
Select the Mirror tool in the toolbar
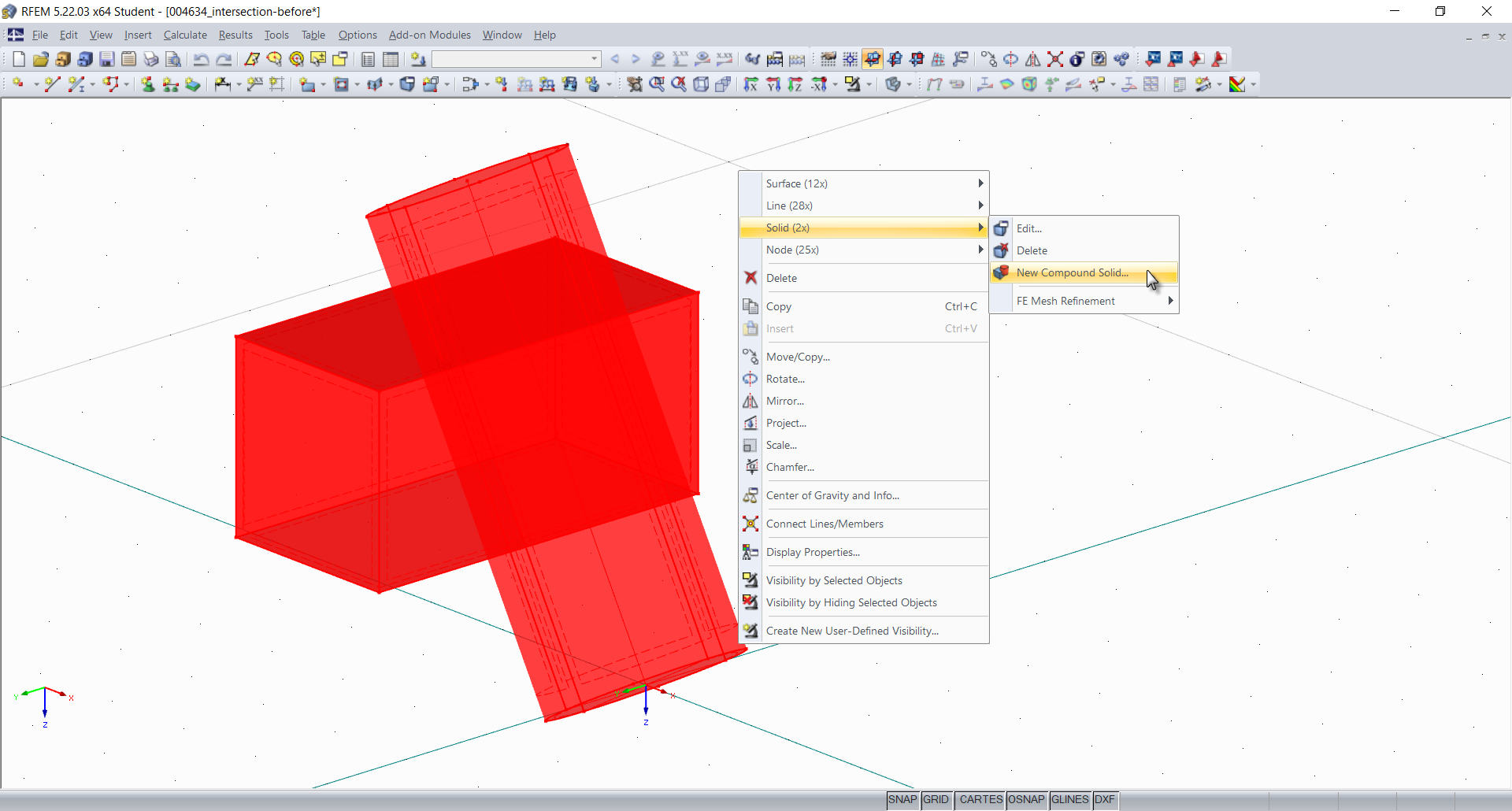point(1032,59)
